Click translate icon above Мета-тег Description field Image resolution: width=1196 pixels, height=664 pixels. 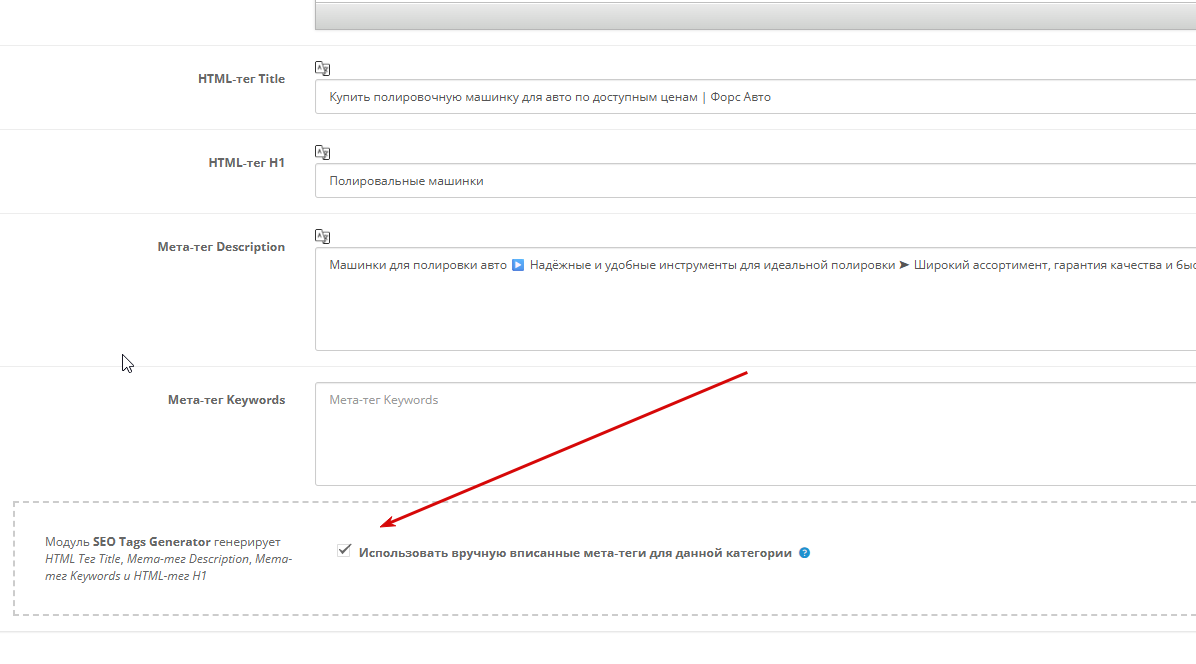click(x=323, y=236)
